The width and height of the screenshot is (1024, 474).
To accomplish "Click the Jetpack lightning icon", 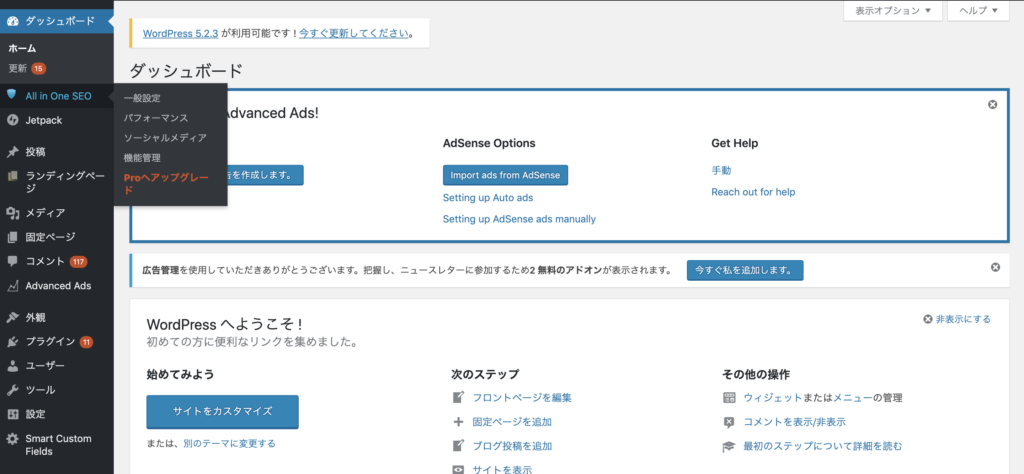I will click(12, 120).
